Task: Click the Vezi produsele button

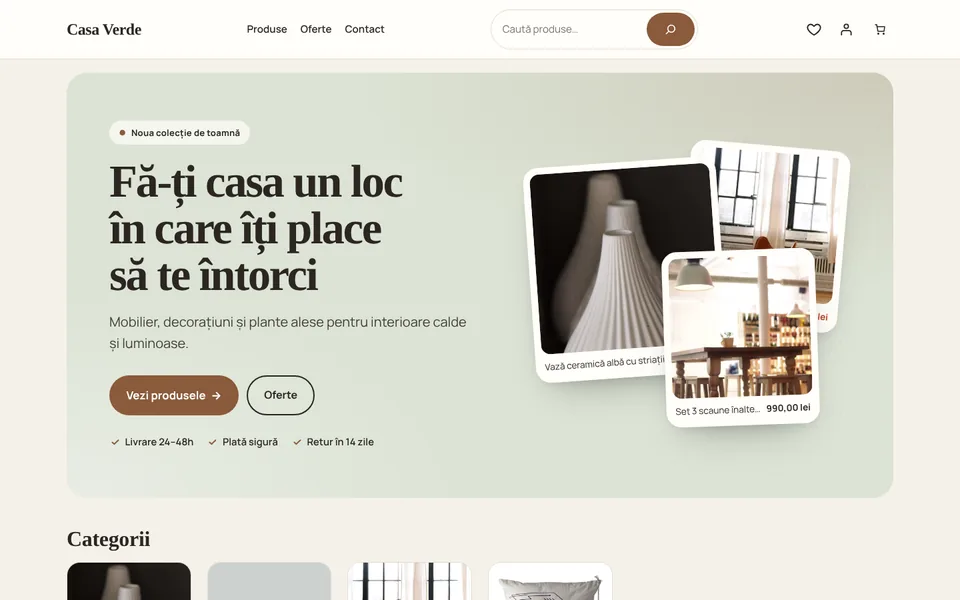Action: tap(174, 396)
